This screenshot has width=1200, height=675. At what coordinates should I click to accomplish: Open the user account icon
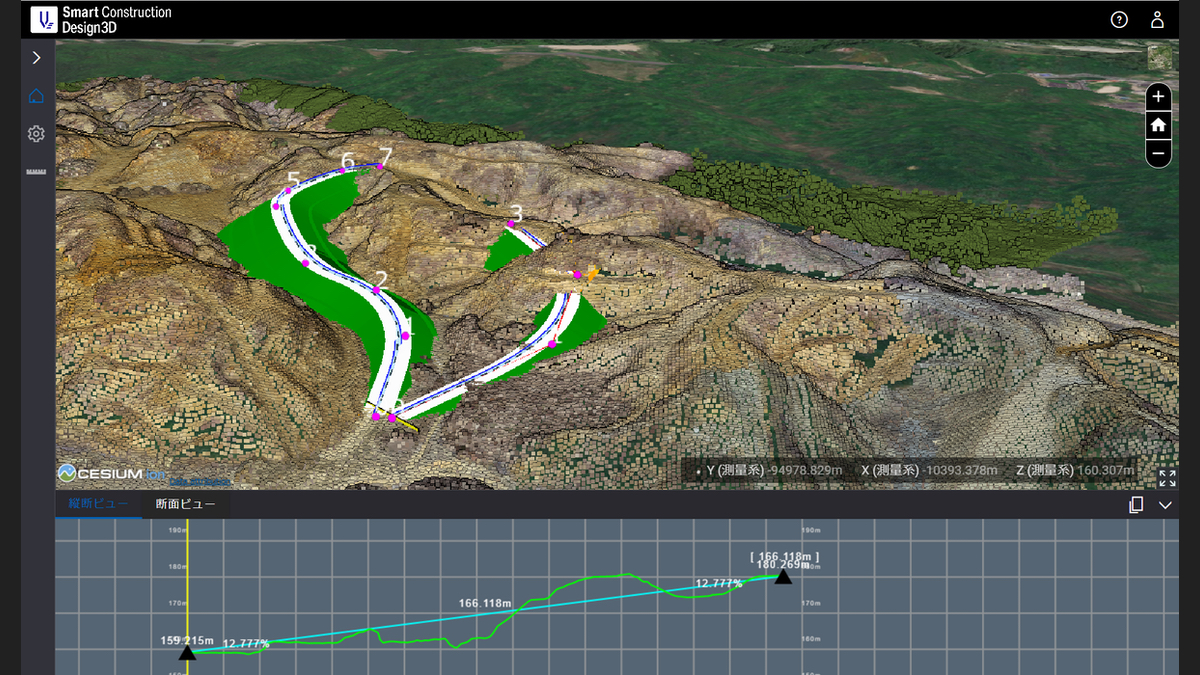tap(1157, 19)
